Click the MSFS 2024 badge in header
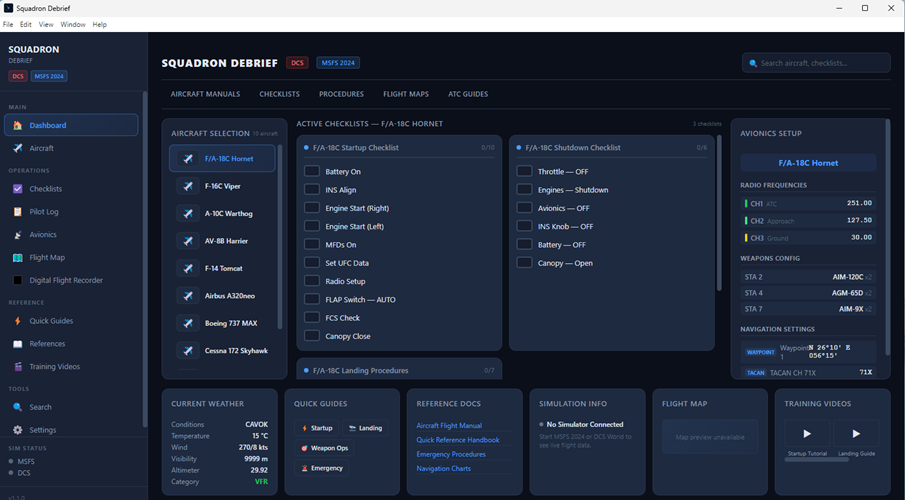Screen dimensions: 905x500 pyautogui.click(x=338, y=63)
